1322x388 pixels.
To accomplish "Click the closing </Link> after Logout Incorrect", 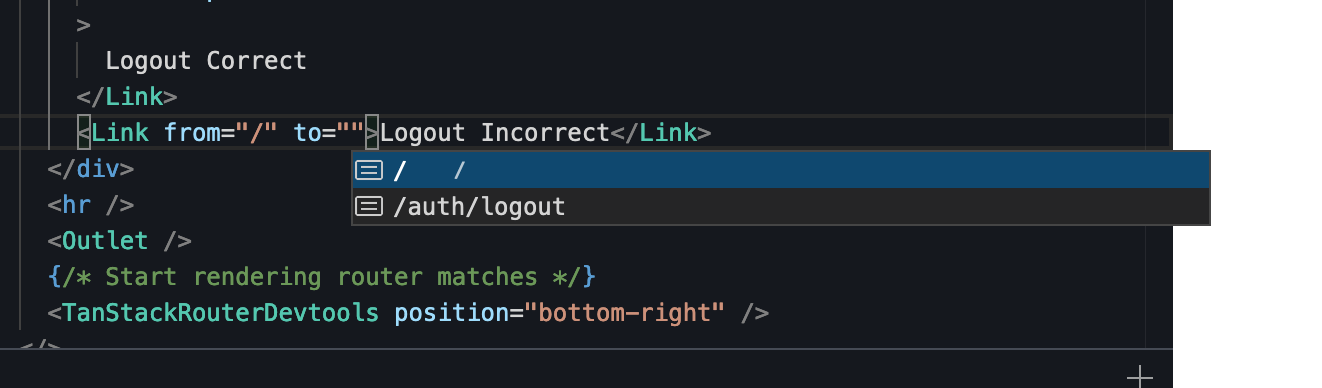I will point(661,132).
